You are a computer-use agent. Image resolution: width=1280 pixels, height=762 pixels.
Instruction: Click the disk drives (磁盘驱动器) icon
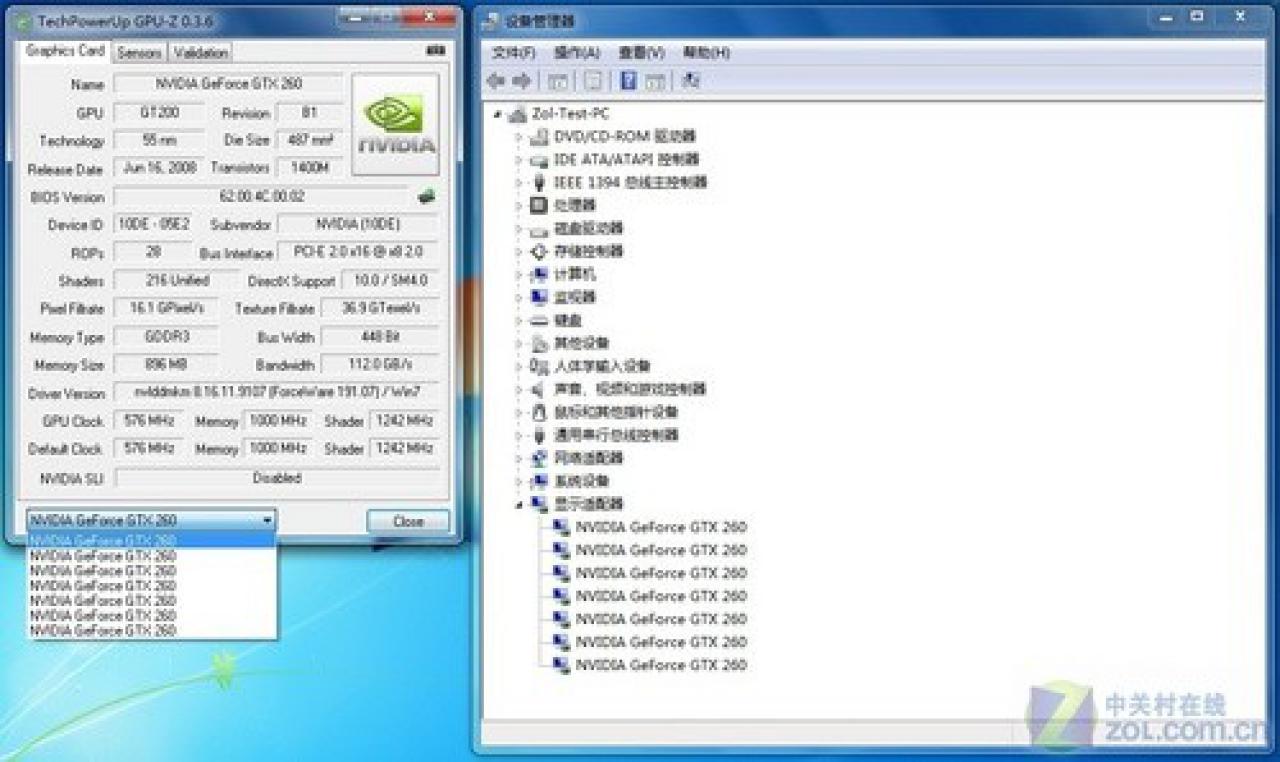point(538,228)
